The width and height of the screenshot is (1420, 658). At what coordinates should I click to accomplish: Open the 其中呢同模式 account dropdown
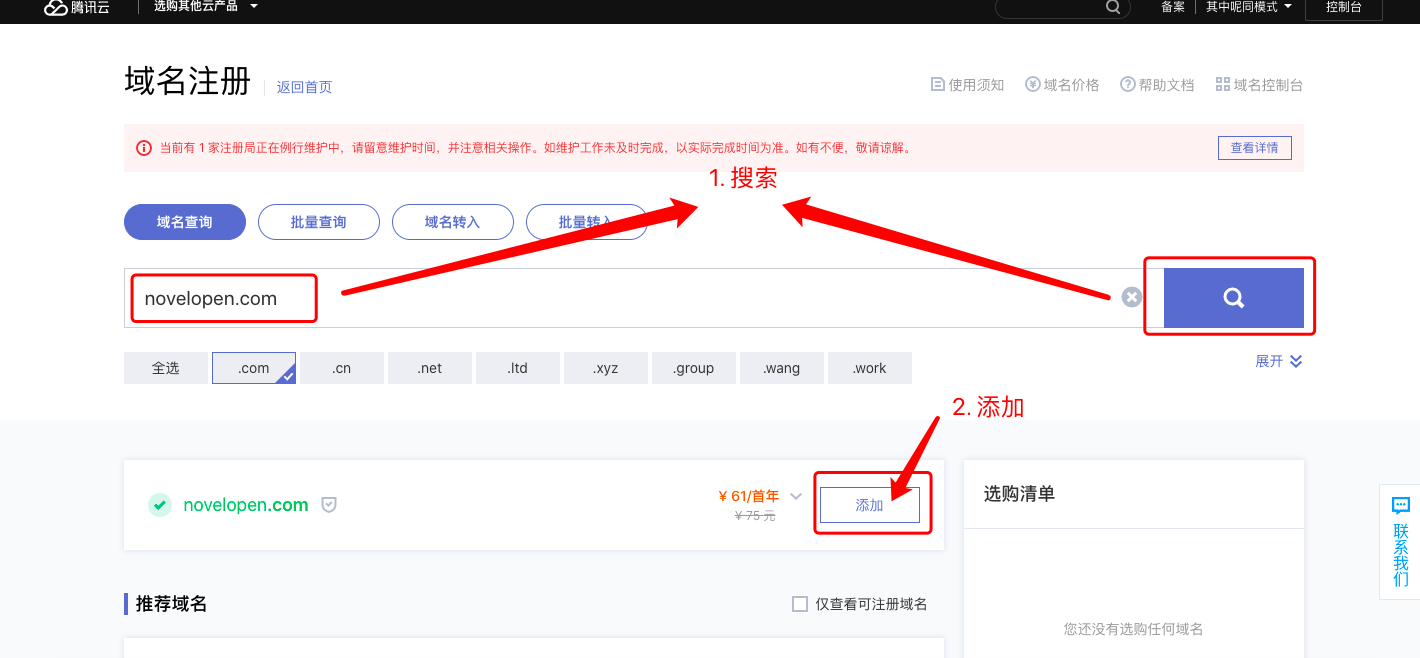tap(1249, 7)
